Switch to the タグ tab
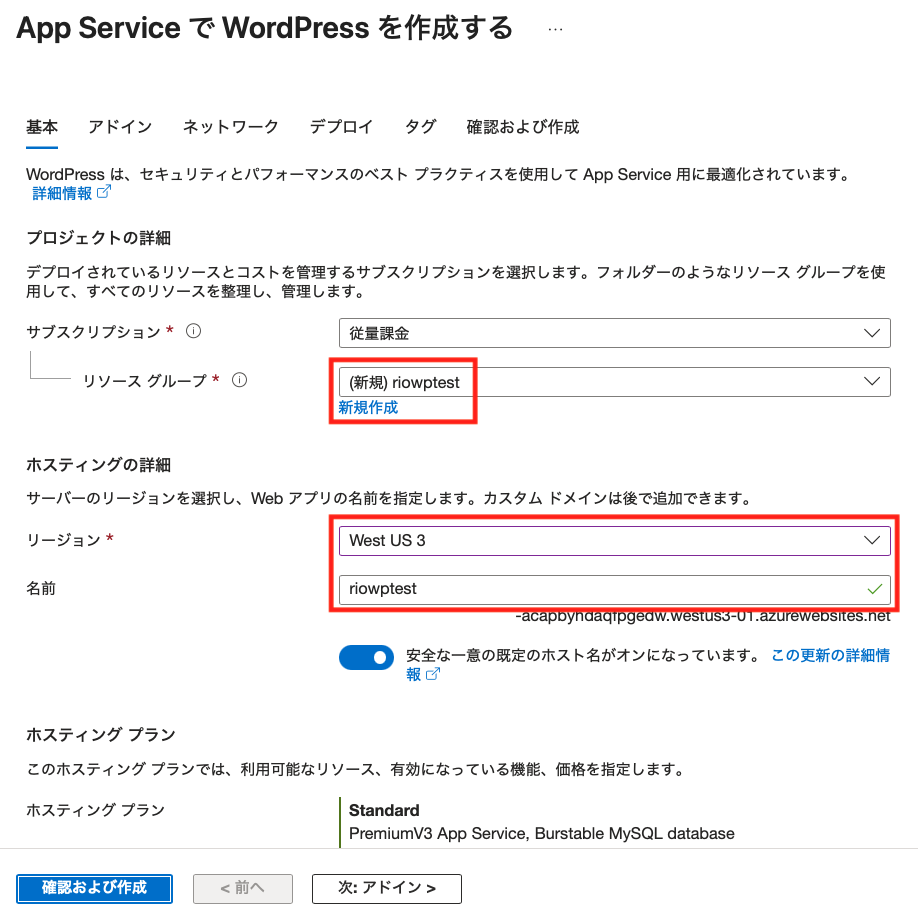 420,127
